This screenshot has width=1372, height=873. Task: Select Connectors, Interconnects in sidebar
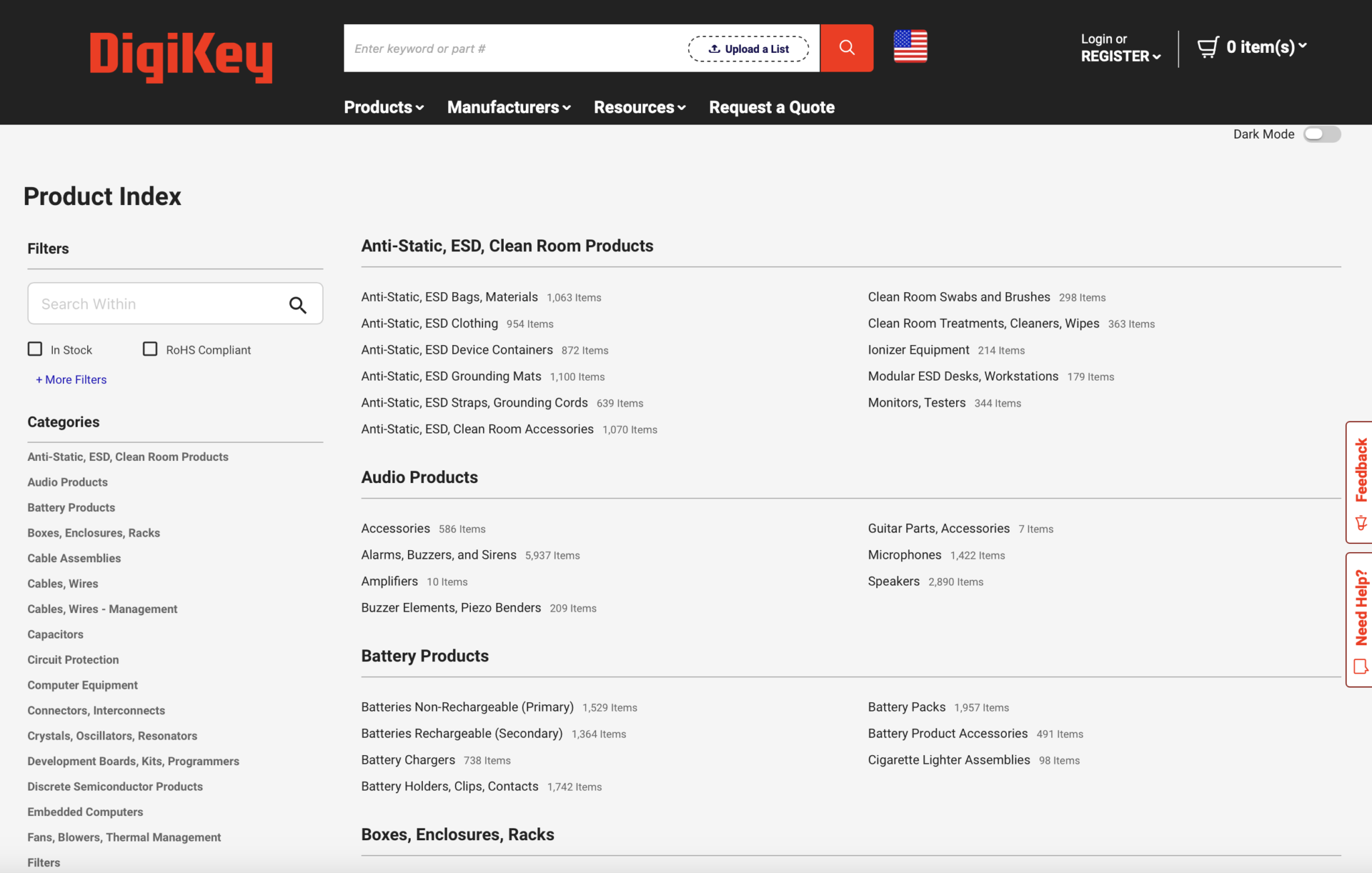pos(96,710)
